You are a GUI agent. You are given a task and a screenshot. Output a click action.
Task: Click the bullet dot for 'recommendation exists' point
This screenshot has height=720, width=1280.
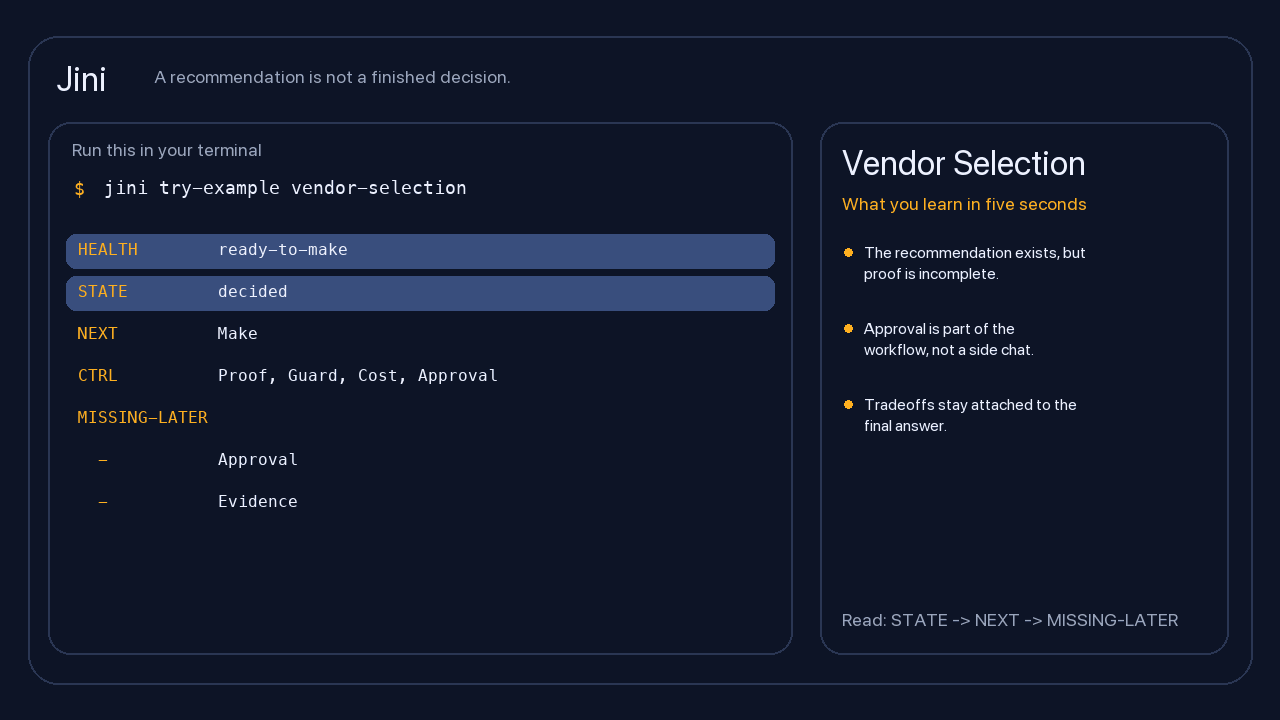(x=848, y=252)
